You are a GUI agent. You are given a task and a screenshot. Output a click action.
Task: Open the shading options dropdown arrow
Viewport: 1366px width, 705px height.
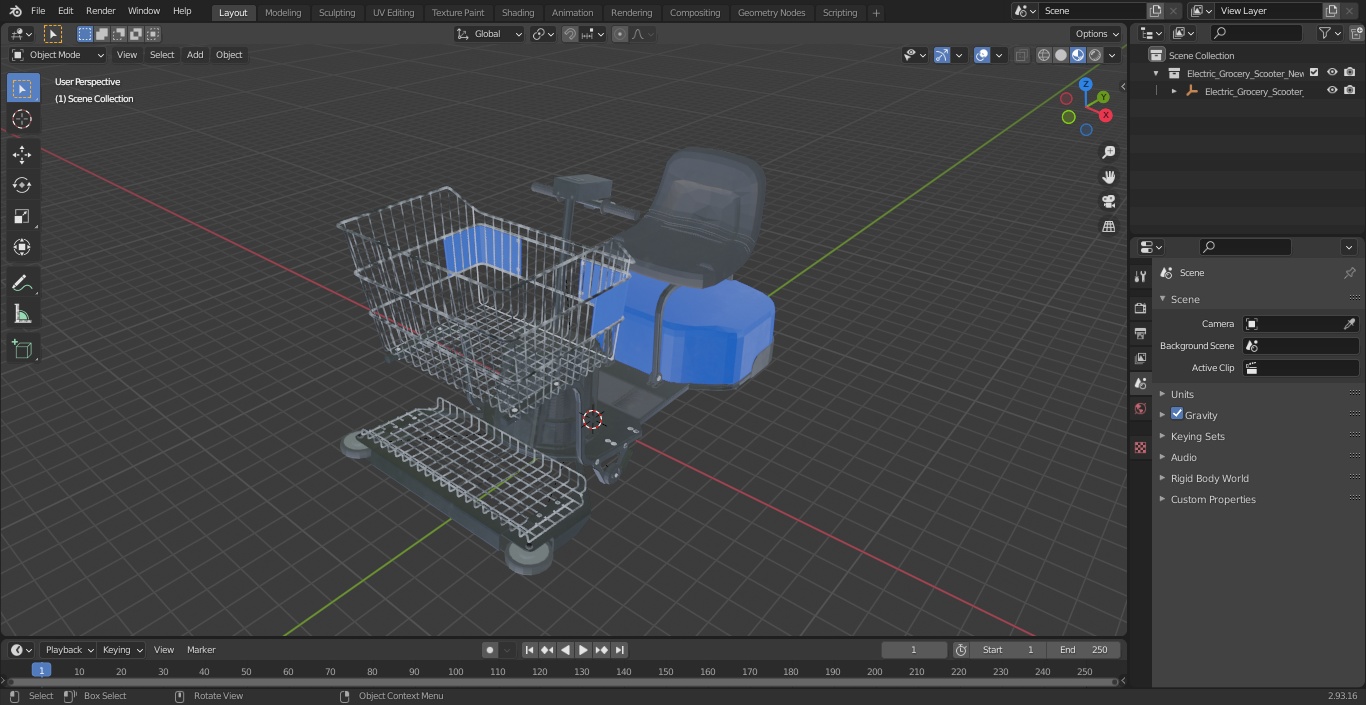coord(1112,55)
